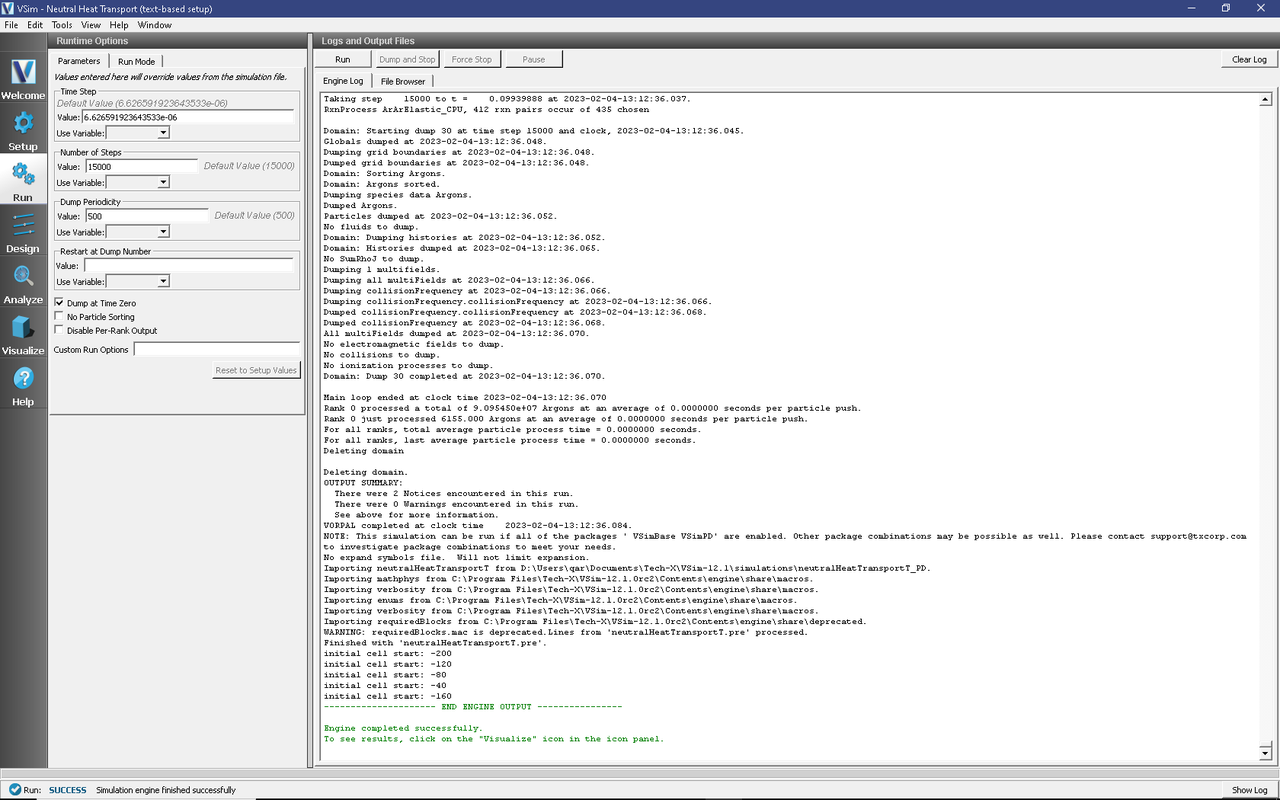Open Time Step Use Variable dropdown
Viewport: 1280px width, 800px height.
[137, 133]
